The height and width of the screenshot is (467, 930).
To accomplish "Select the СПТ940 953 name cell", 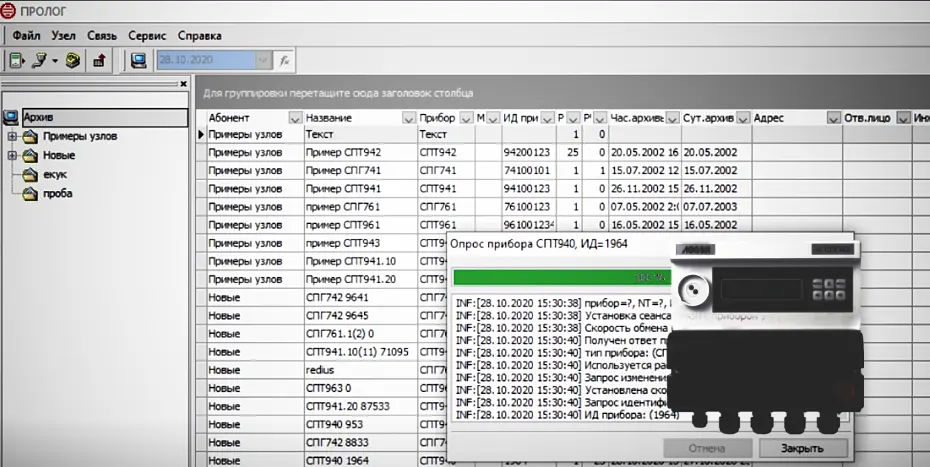I will (361, 424).
